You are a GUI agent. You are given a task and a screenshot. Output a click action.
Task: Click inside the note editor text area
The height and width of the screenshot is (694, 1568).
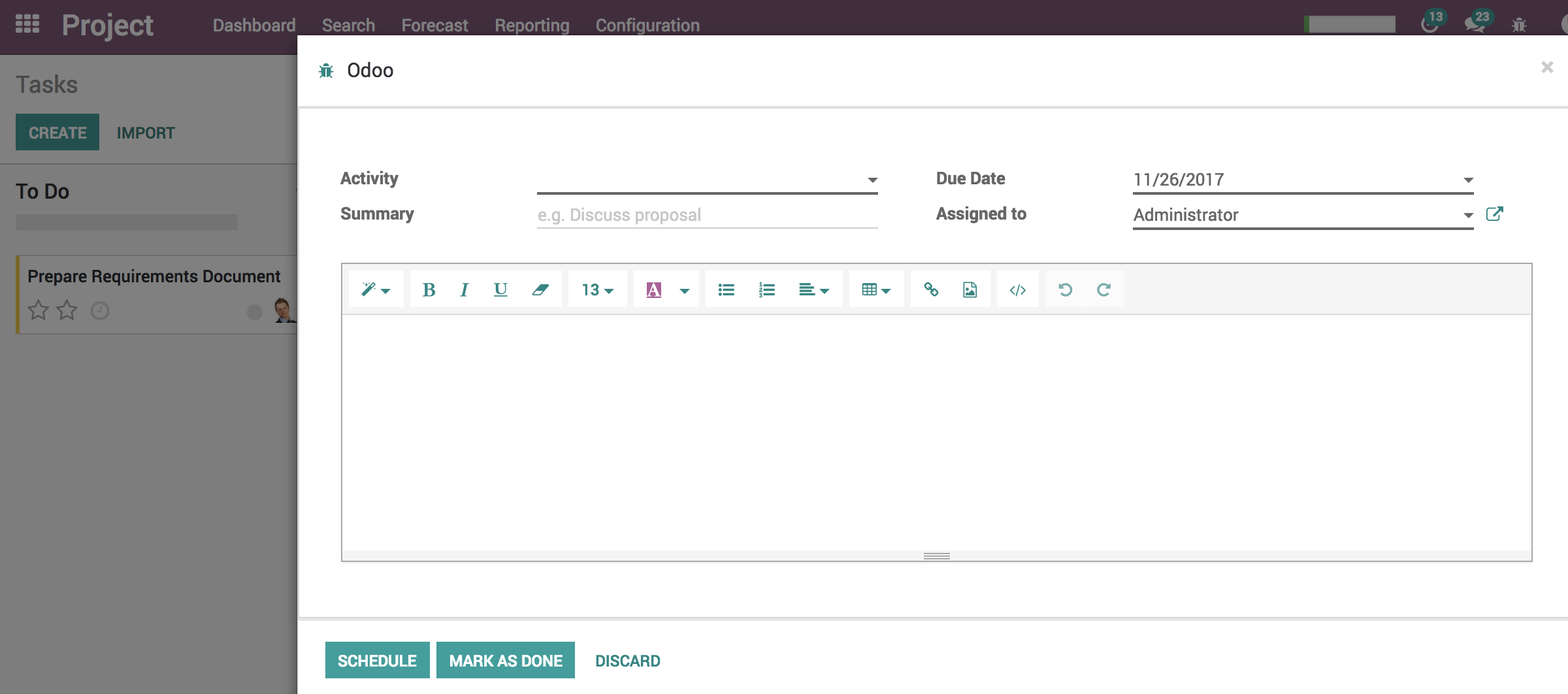click(936, 433)
